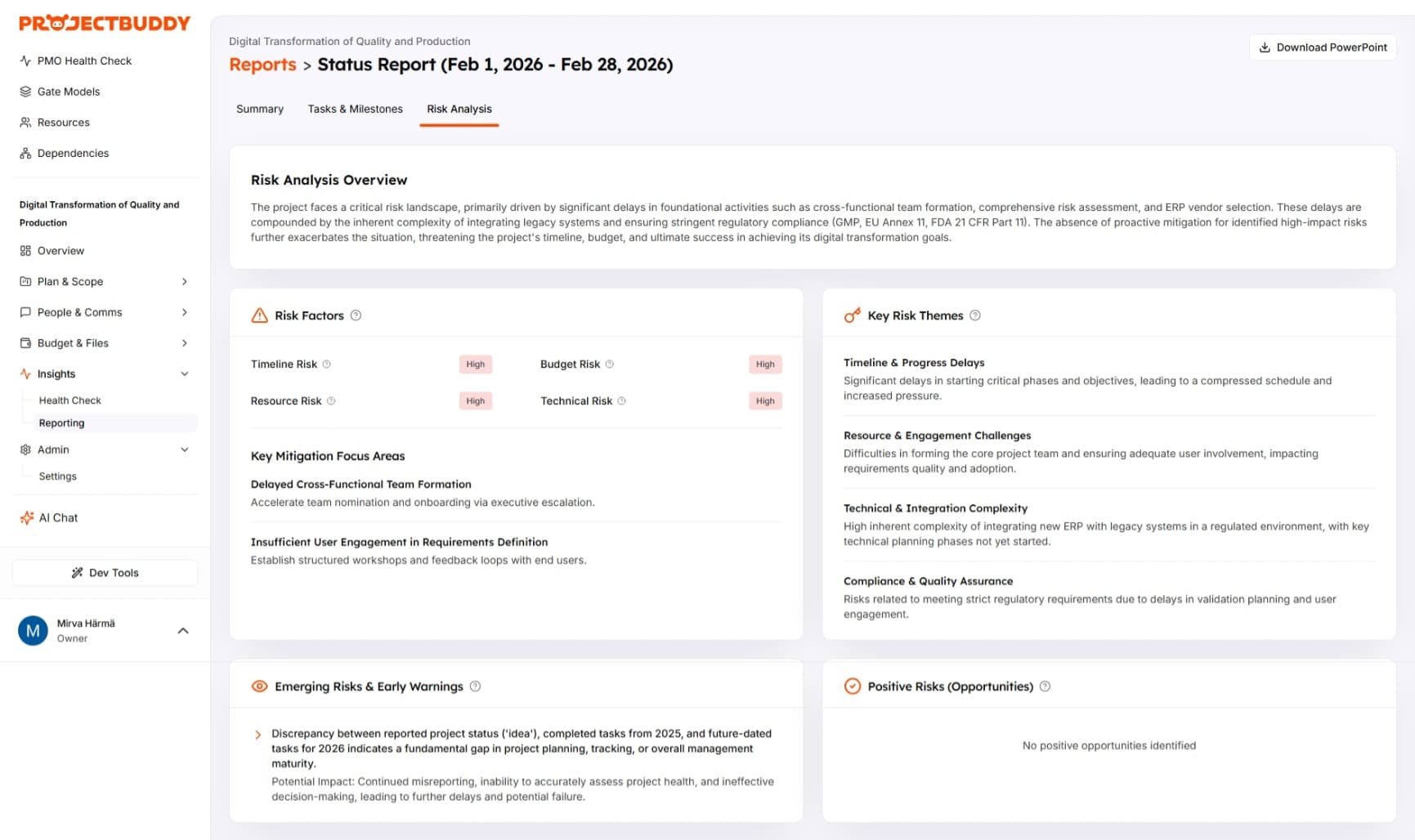Screen dimensions: 1415x840
Task: Open the Dev Tools button
Action: point(105,573)
